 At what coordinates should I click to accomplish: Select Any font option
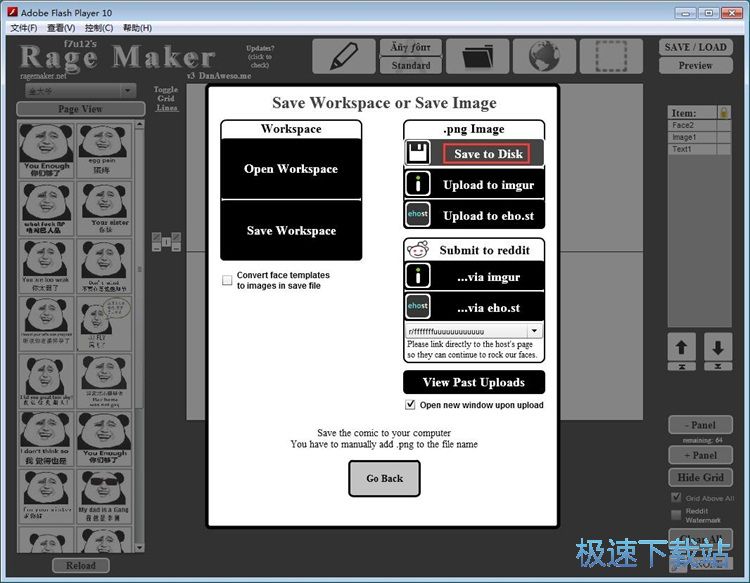point(411,47)
